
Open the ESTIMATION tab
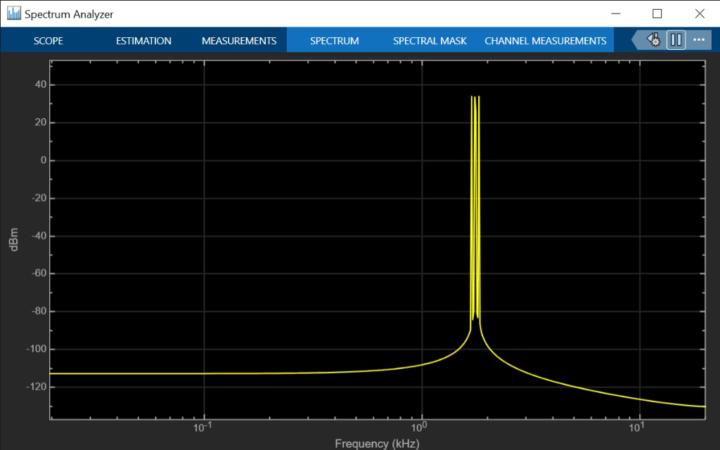pos(143,41)
